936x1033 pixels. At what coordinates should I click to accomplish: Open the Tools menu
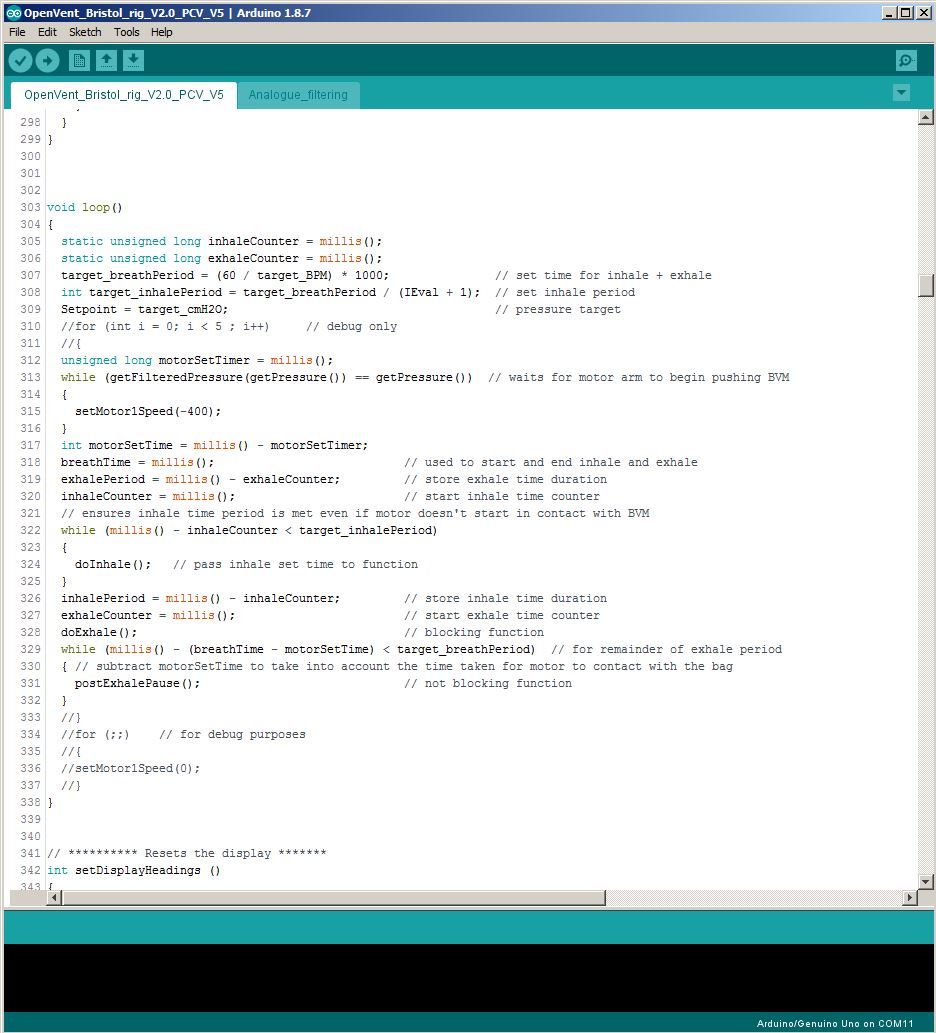pyautogui.click(x=126, y=32)
